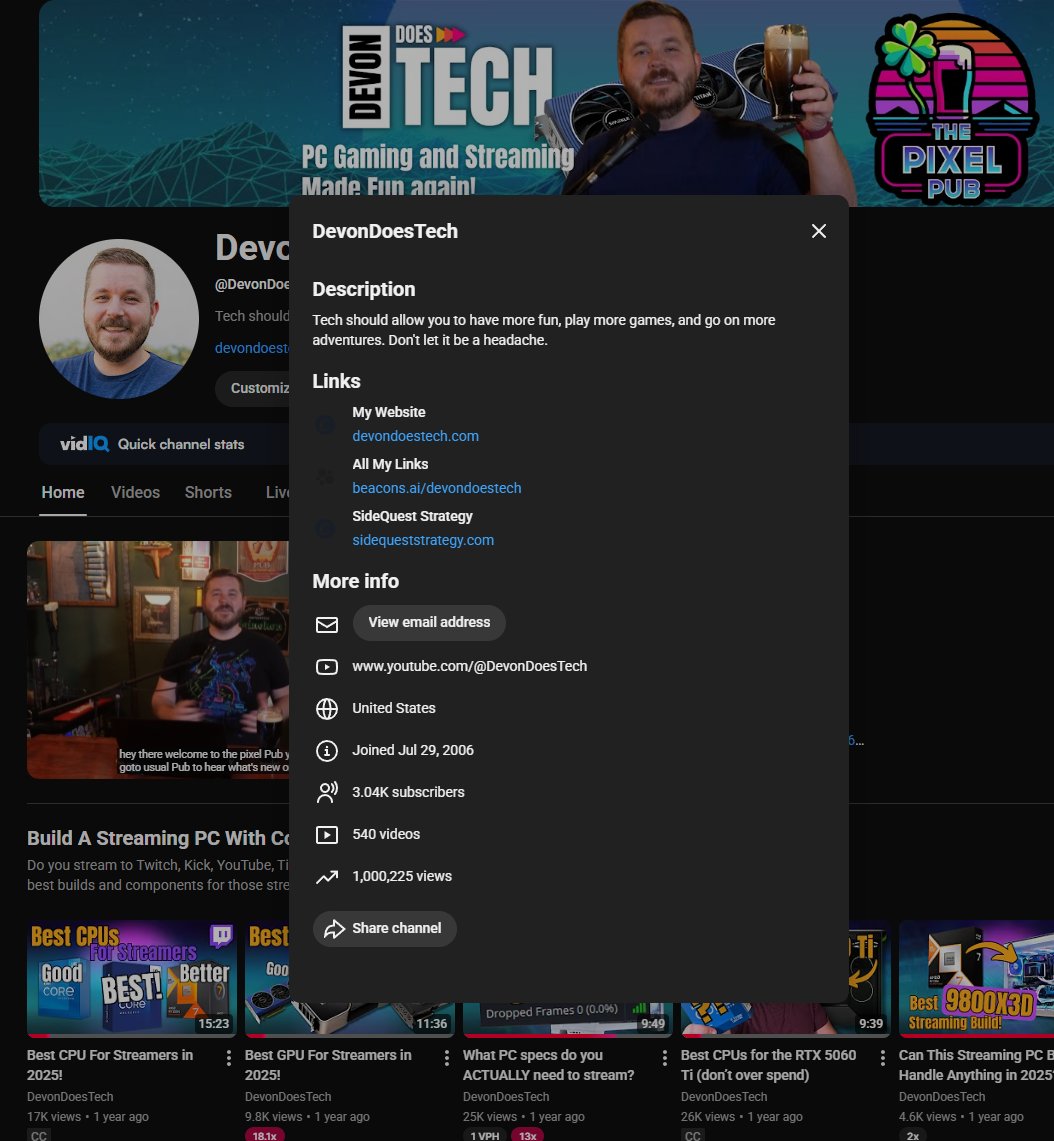Screen dimensions: 1054x1141
Task: Click the Best CPU For Streamers in 2025 title
Action: (x=110, y=1065)
